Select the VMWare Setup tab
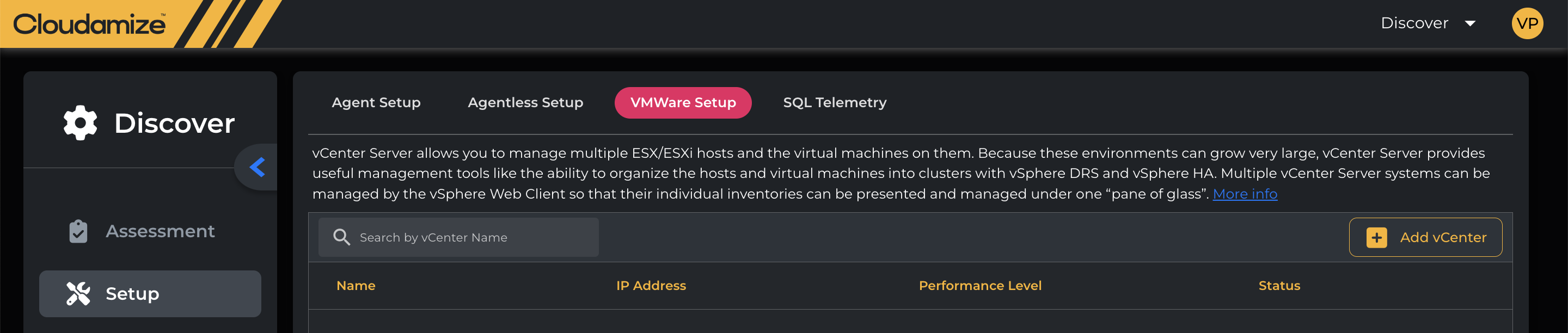Image resolution: width=1568 pixels, height=333 pixels. pyautogui.click(x=683, y=103)
